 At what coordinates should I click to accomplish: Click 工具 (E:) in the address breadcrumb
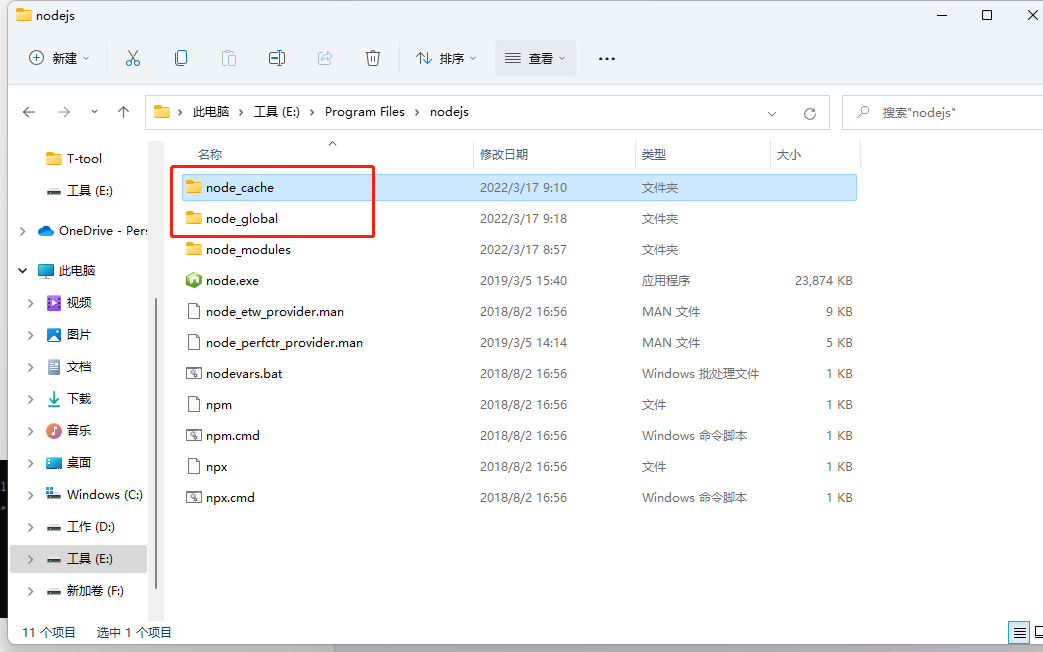[x=277, y=112]
